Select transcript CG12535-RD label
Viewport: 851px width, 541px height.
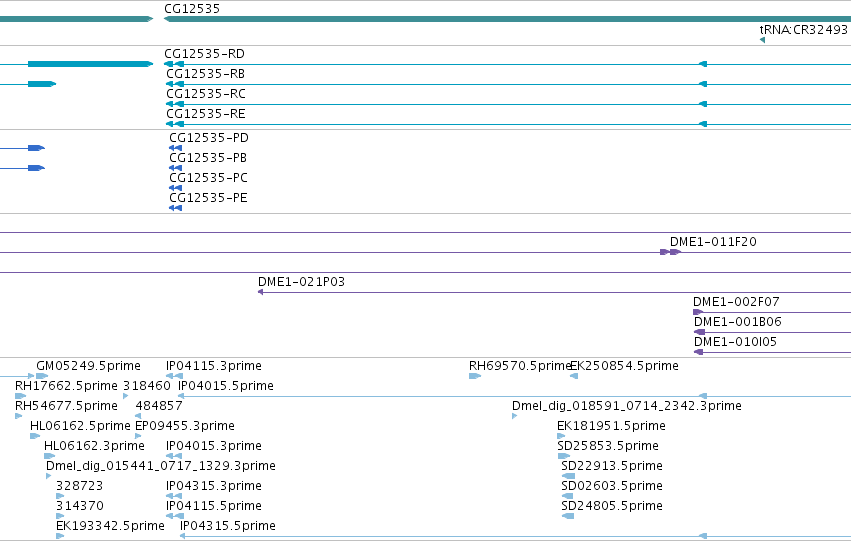click(205, 54)
